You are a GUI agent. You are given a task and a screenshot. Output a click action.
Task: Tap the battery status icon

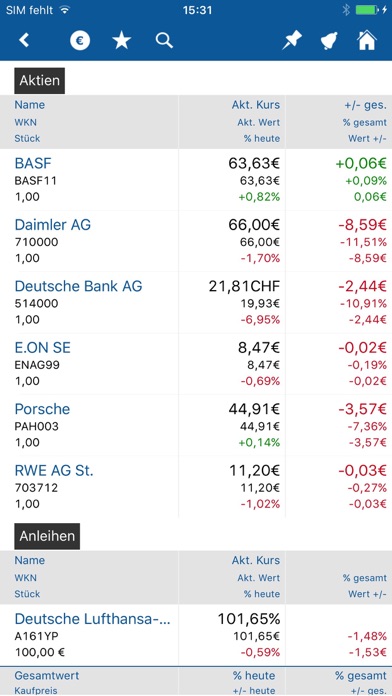(x=367, y=10)
